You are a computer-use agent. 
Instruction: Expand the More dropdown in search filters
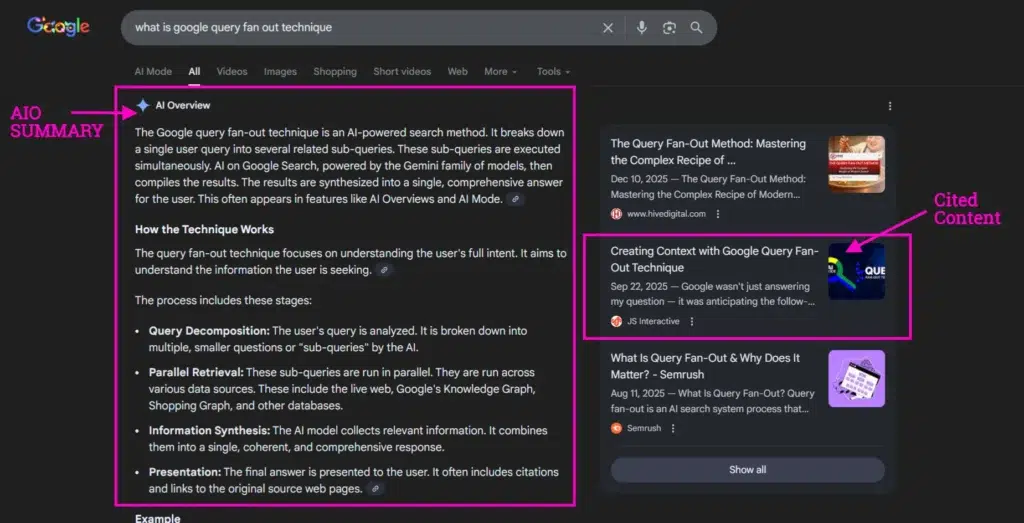click(500, 72)
